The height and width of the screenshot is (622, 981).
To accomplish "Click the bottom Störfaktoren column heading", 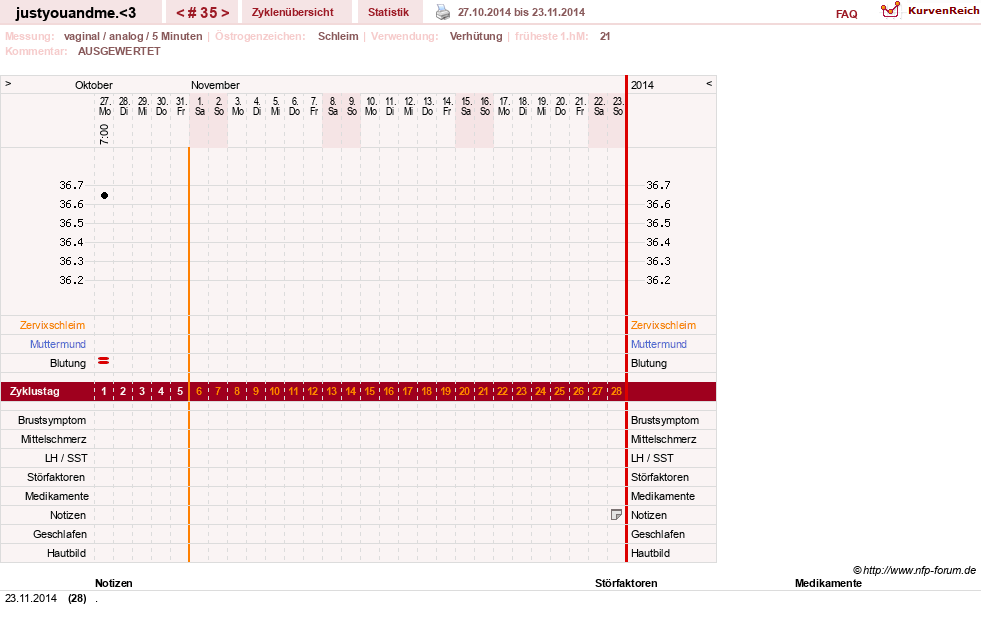I will (x=626, y=583).
